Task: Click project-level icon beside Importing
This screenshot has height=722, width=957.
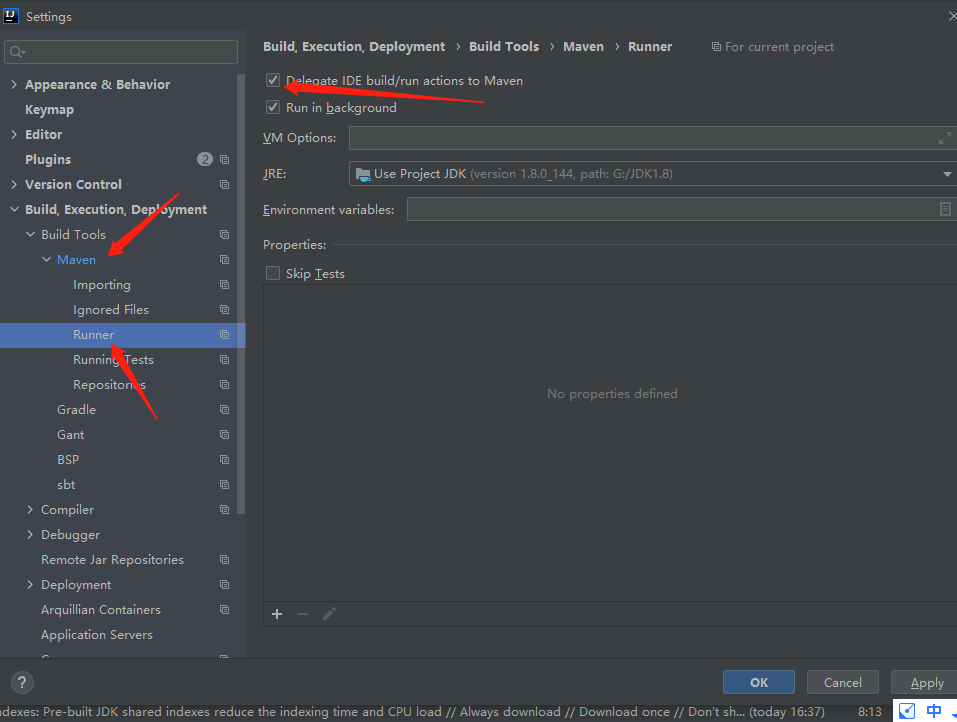Action: click(225, 284)
